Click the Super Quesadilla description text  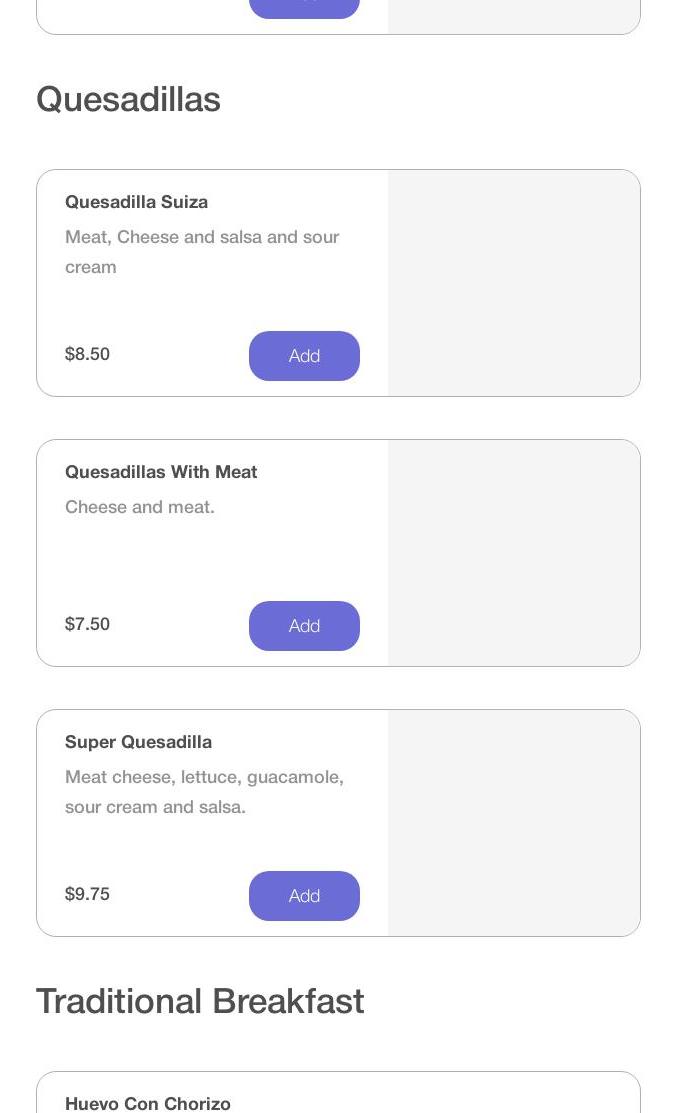pyautogui.click(x=204, y=792)
